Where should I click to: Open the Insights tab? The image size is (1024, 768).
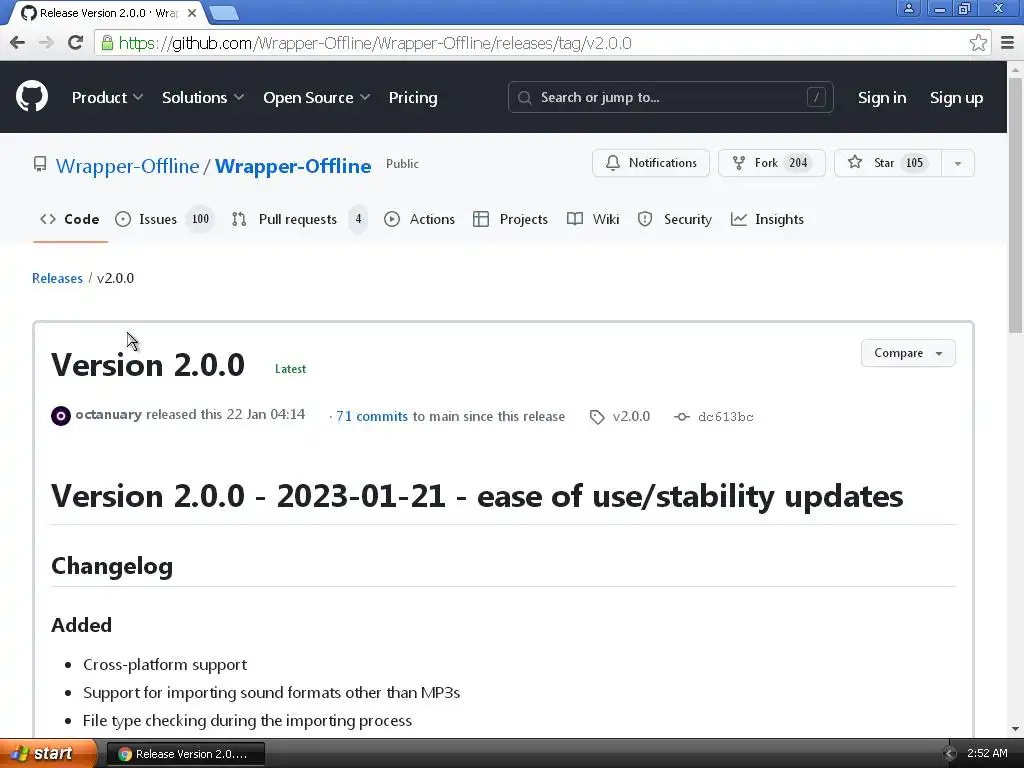point(767,219)
